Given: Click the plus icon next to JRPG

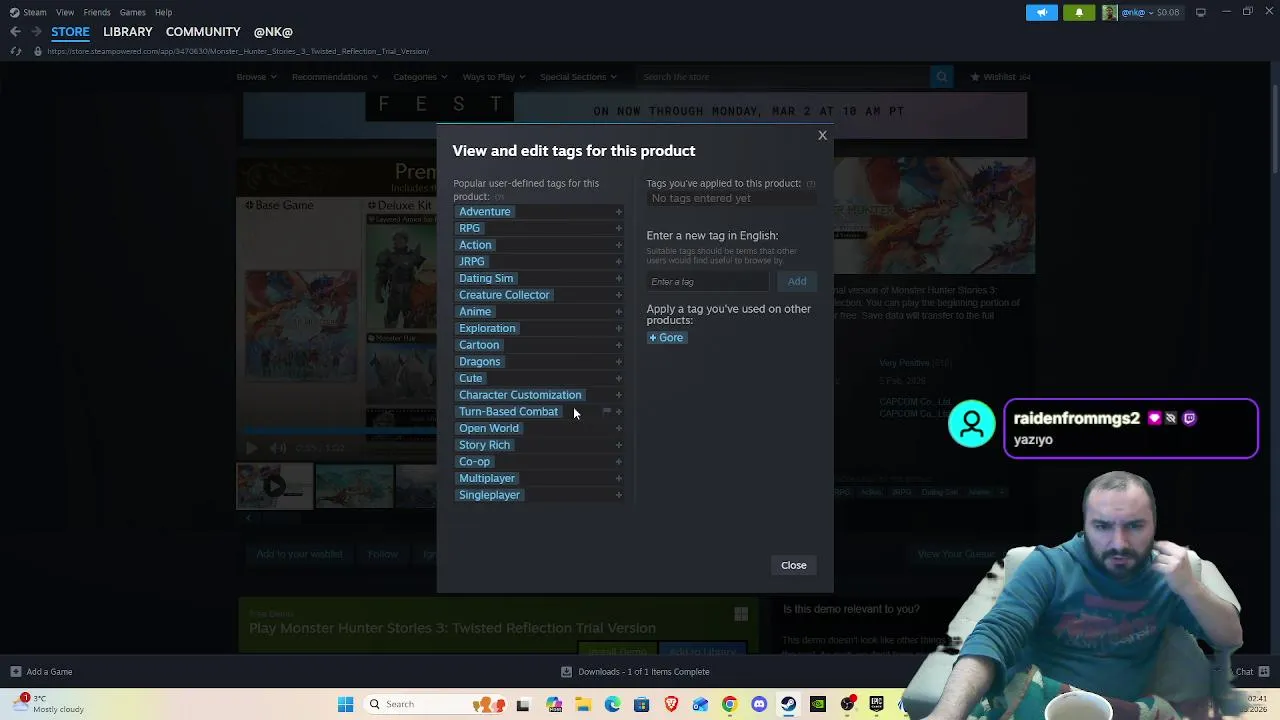Looking at the screenshot, I should click(x=619, y=262).
